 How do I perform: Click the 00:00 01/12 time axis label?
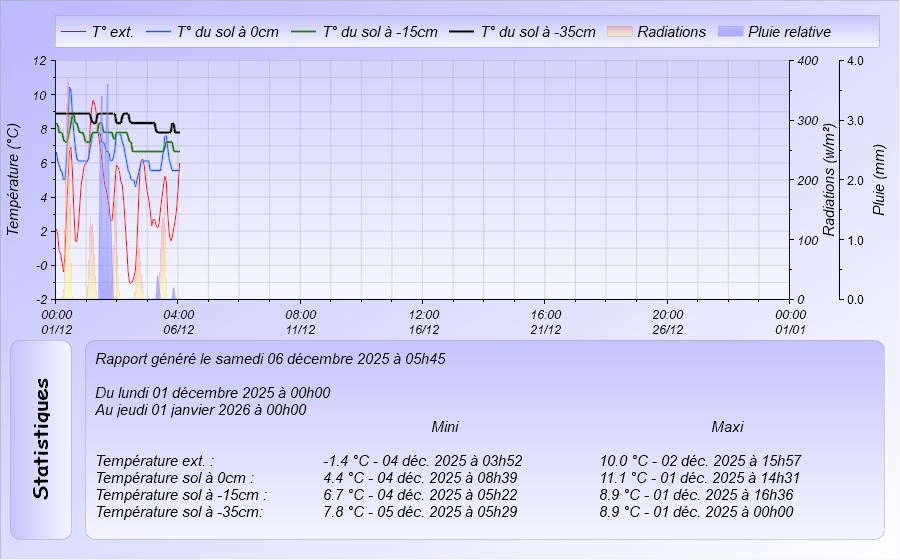pyautogui.click(x=57, y=322)
